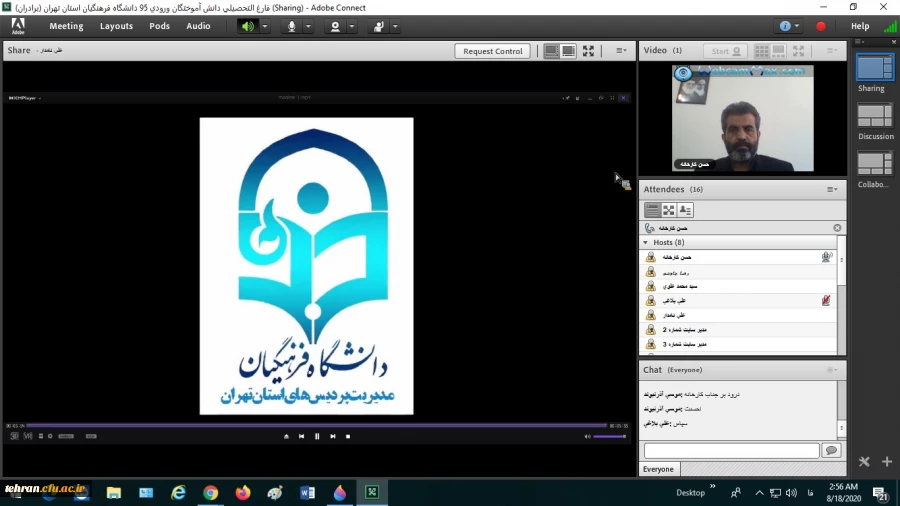The height and width of the screenshot is (506, 900).
Task: Click the video player pause button
Action: pyautogui.click(x=317, y=437)
